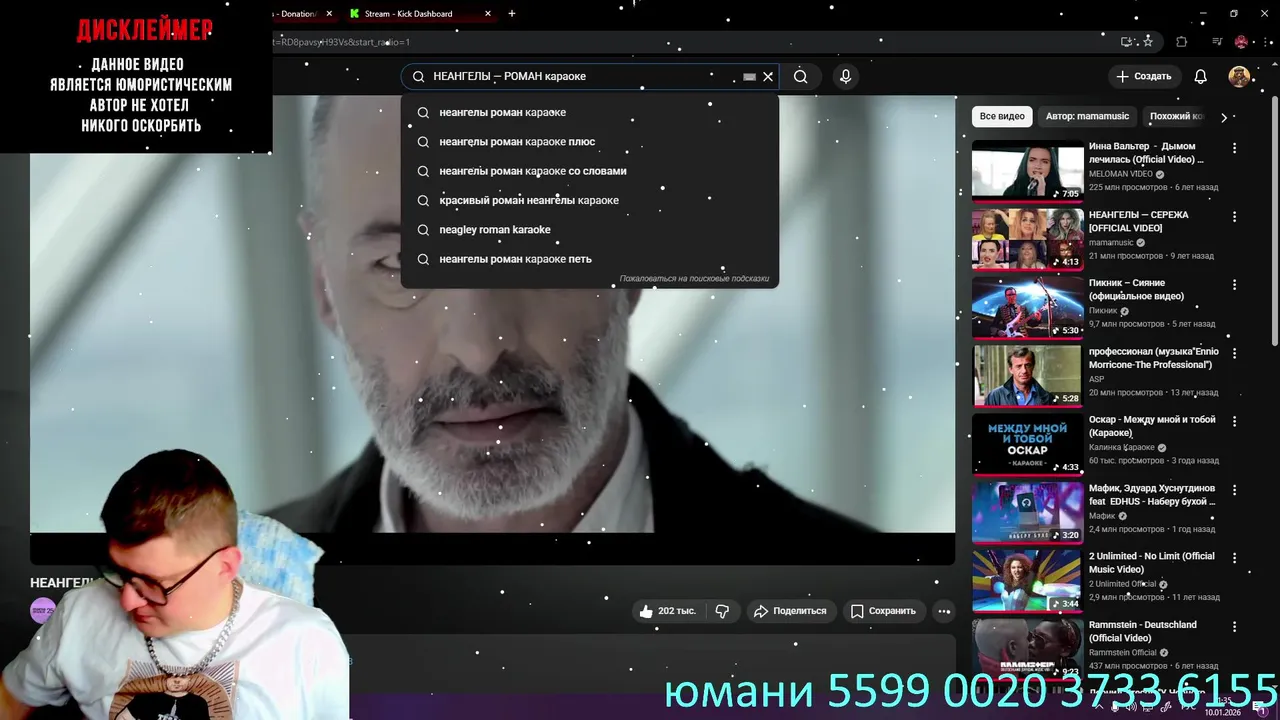Open Инна Вальтер Дымом лечилась video thumbnail
The image size is (1280, 720).
(1028, 172)
